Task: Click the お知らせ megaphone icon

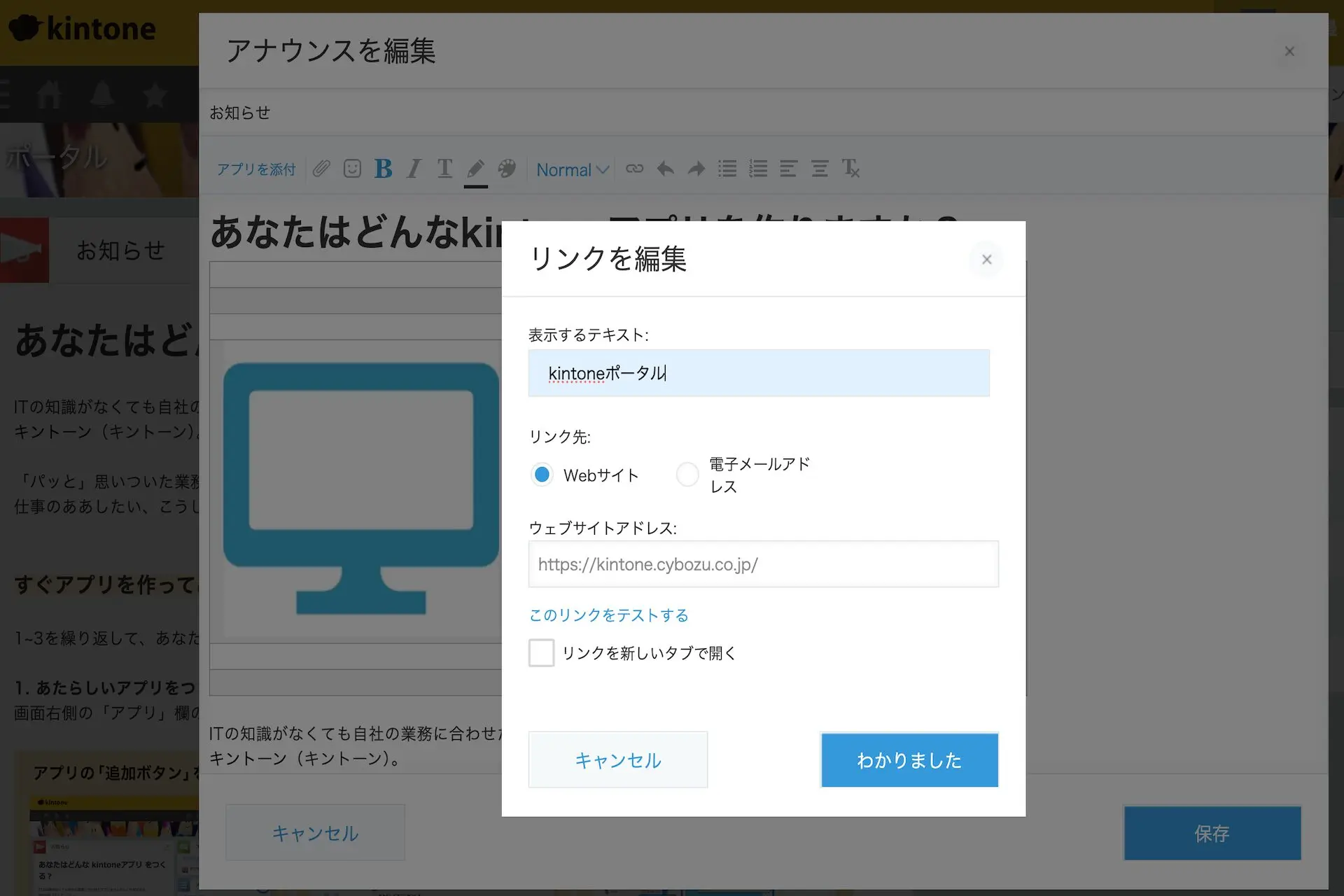Action: click(x=24, y=250)
